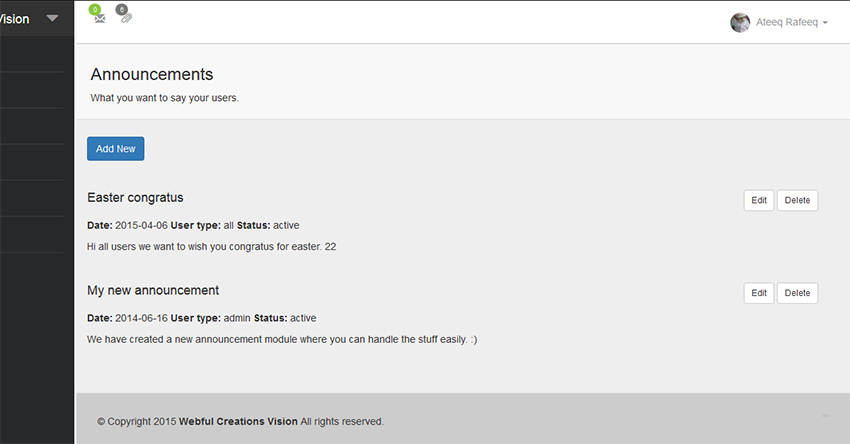Image resolution: width=850 pixels, height=444 pixels.
Task: Click the user avatar photo
Action: pyautogui.click(x=740, y=22)
